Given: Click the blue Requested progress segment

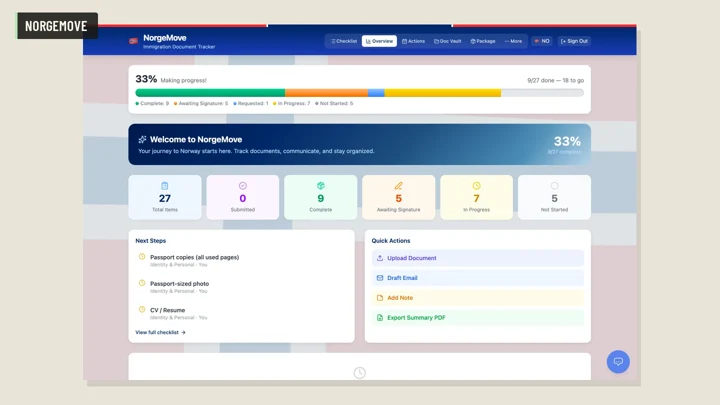Looking at the screenshot, I should click(376, 93).
